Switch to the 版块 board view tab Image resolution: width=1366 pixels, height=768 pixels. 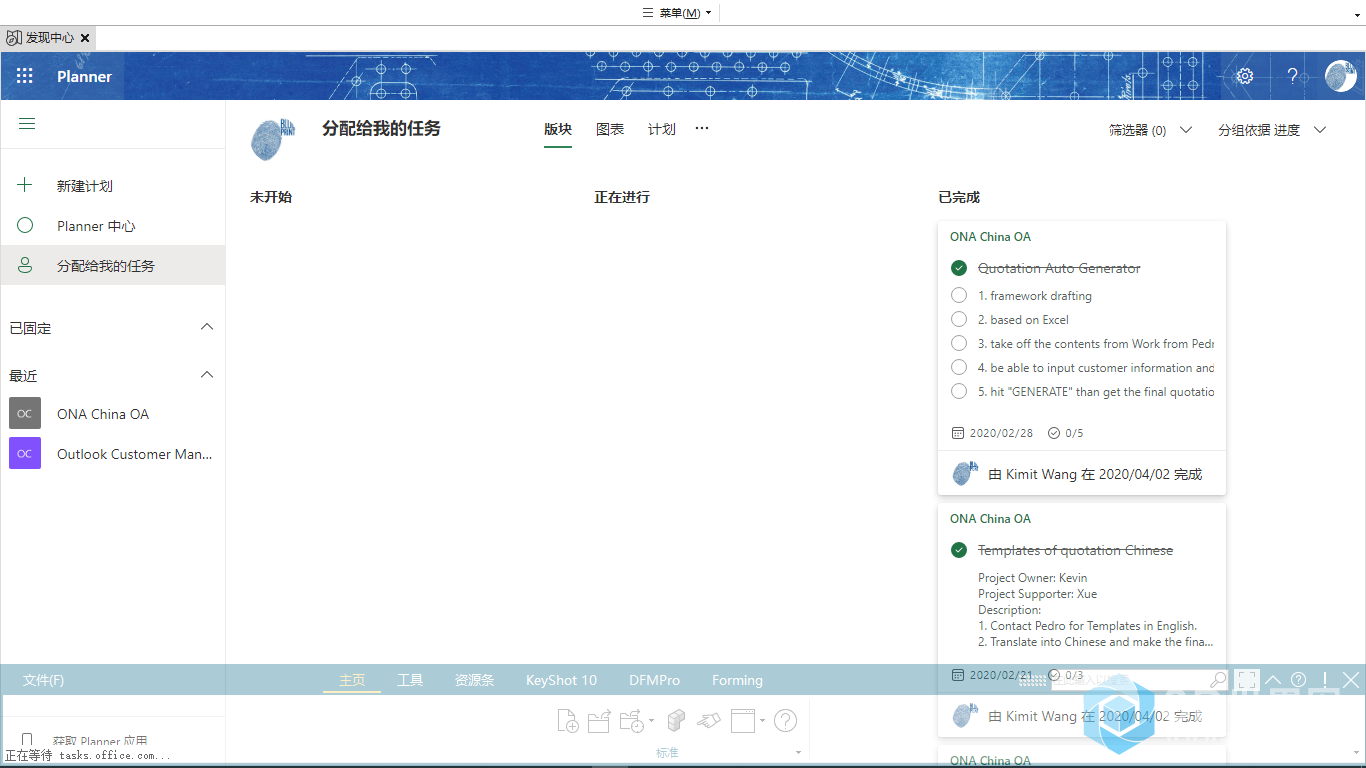558,129
